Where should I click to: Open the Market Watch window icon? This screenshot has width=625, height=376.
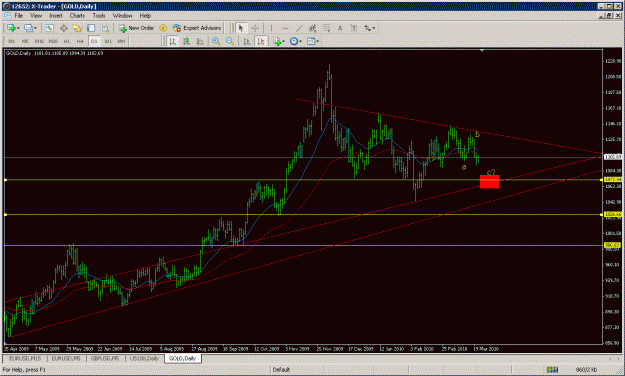pos(50,28)
